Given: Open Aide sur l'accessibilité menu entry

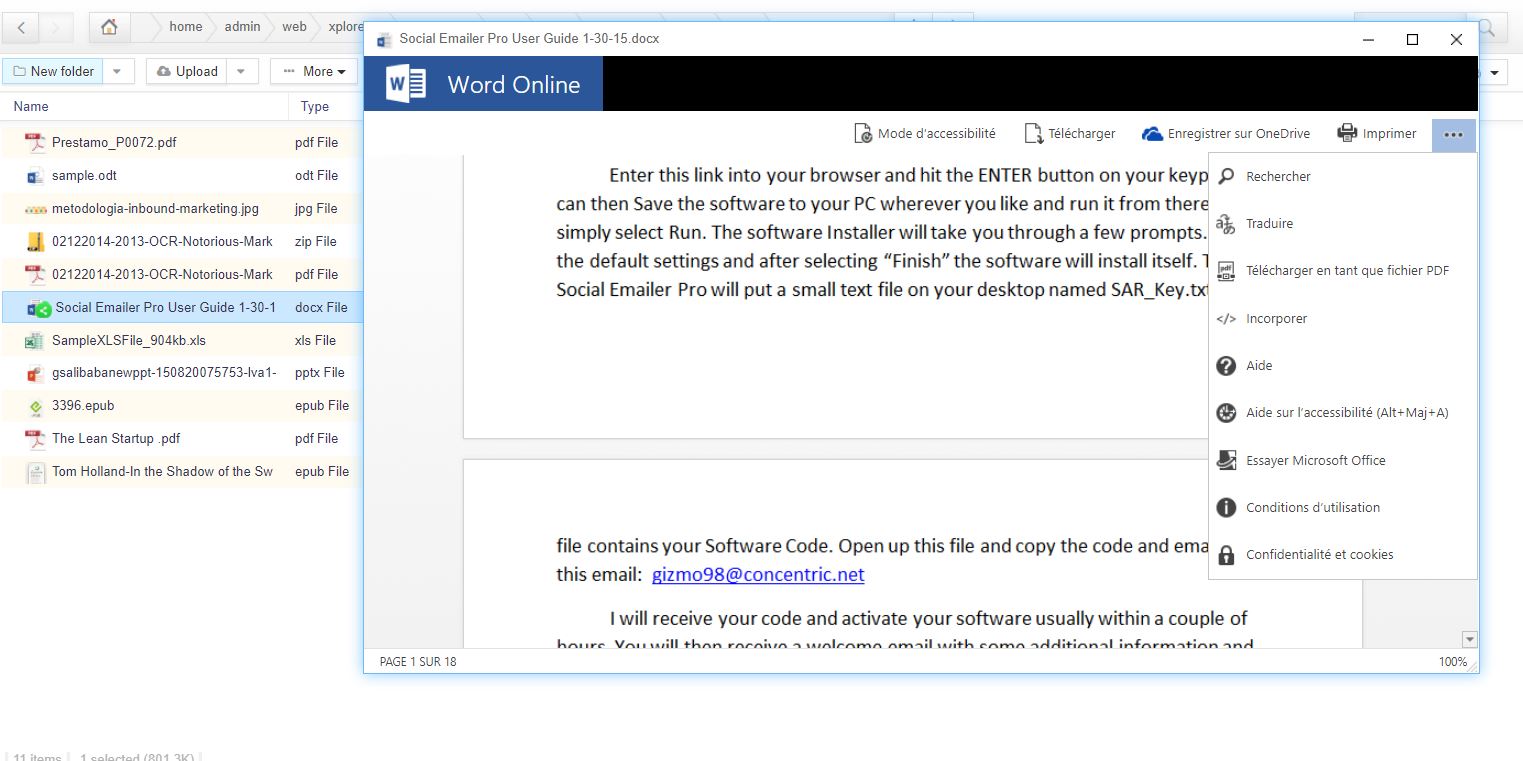Looking at the screenshot, I should coord(1342,413).
